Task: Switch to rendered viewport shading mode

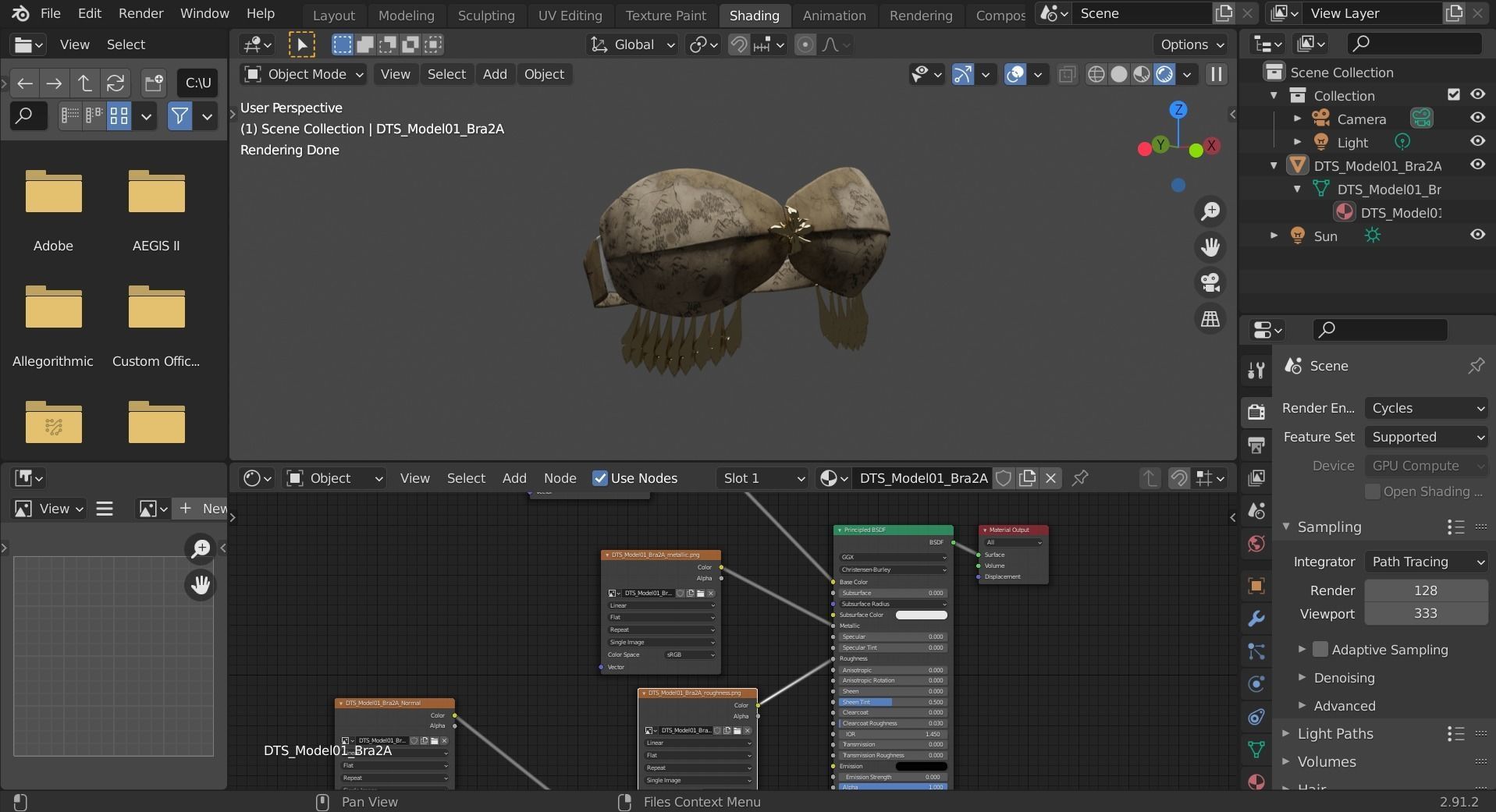Action: (1164, 74)
